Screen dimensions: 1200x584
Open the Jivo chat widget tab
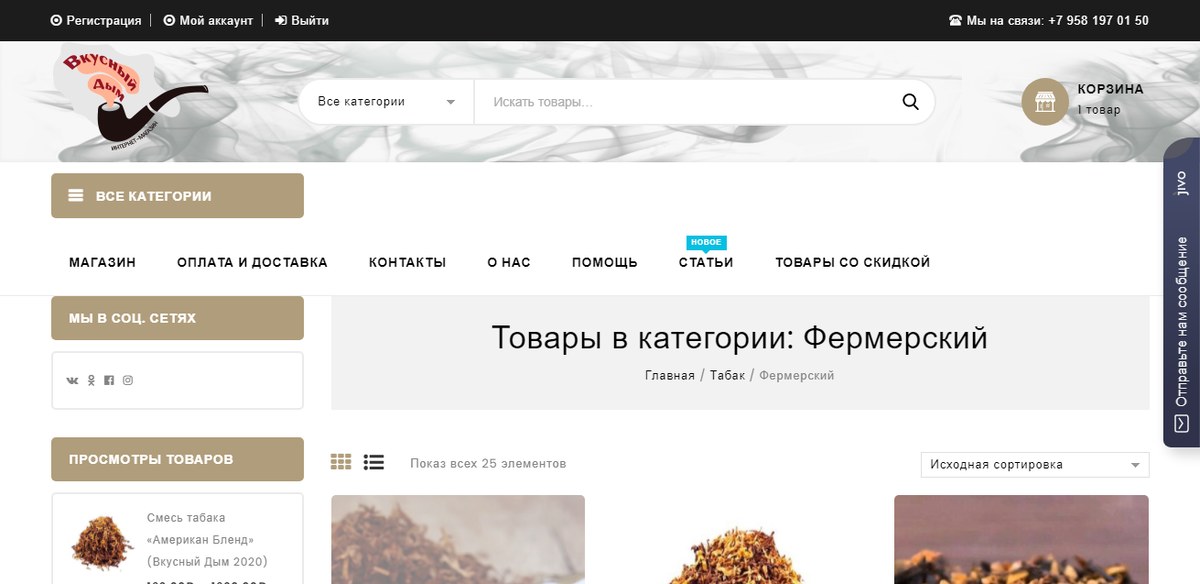tap(1181, 292)
